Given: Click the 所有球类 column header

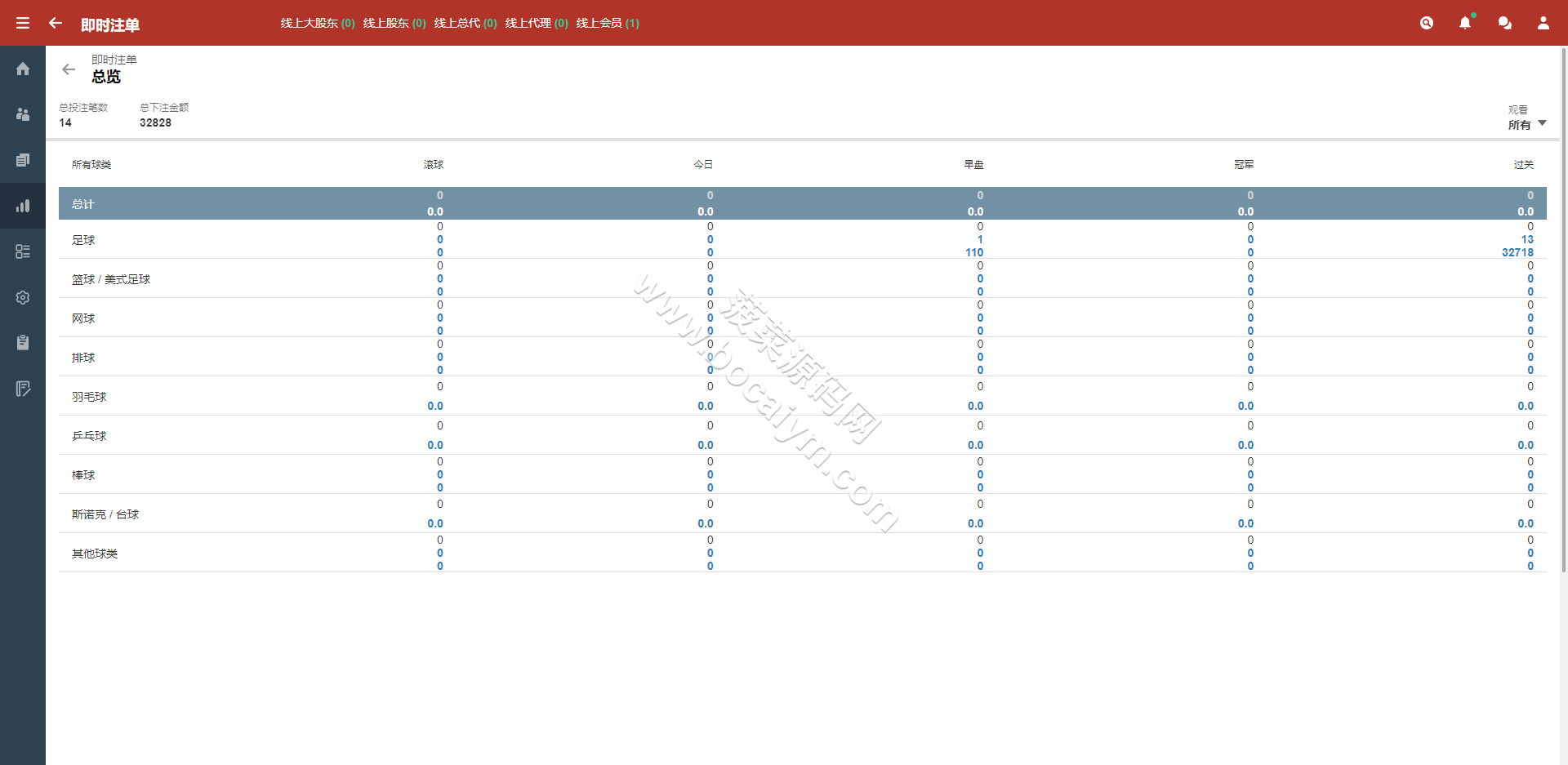Looking at the screenshot, I should click(91, 165).
